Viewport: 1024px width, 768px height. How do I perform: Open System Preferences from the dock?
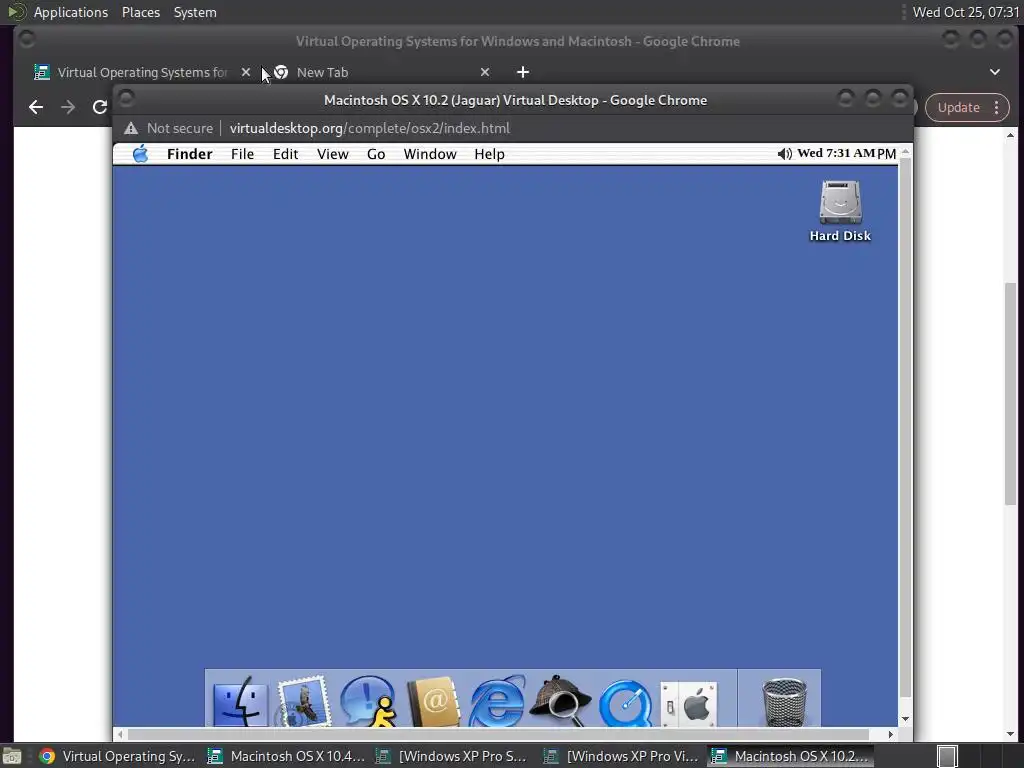point(689,704)
